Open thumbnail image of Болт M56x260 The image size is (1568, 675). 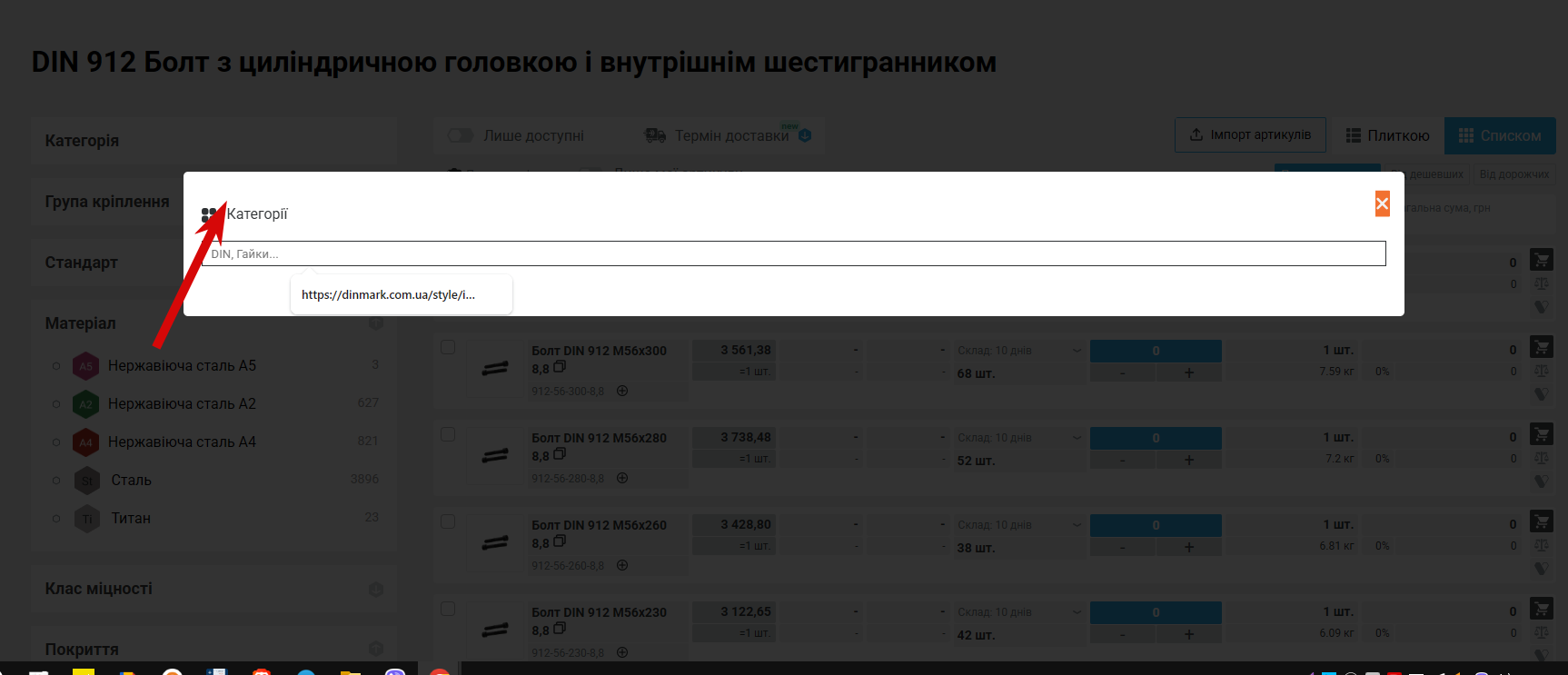[x=495, y=542]
